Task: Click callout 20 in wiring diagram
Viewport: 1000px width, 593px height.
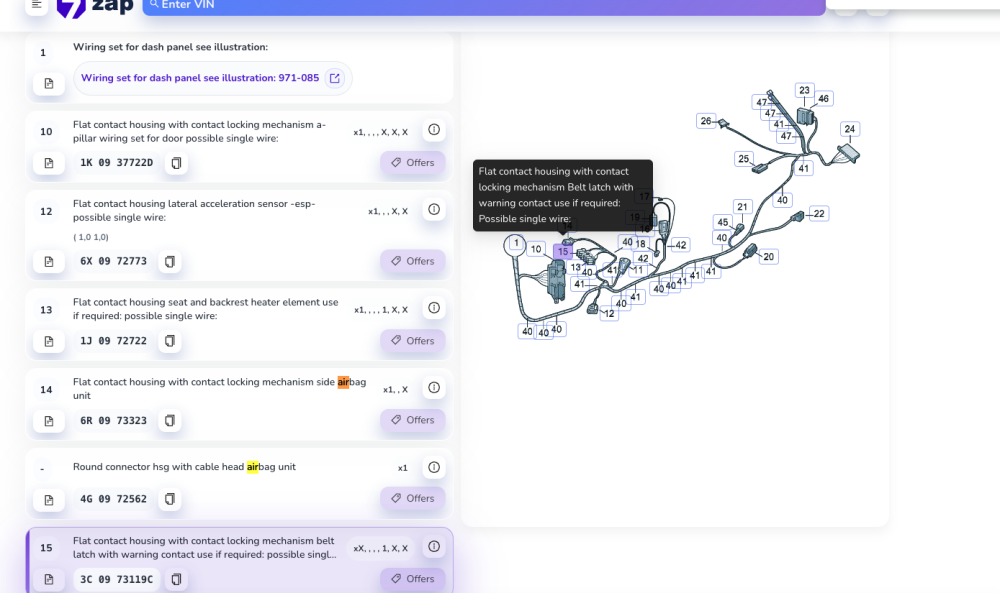Action: (x=768, y=257)
